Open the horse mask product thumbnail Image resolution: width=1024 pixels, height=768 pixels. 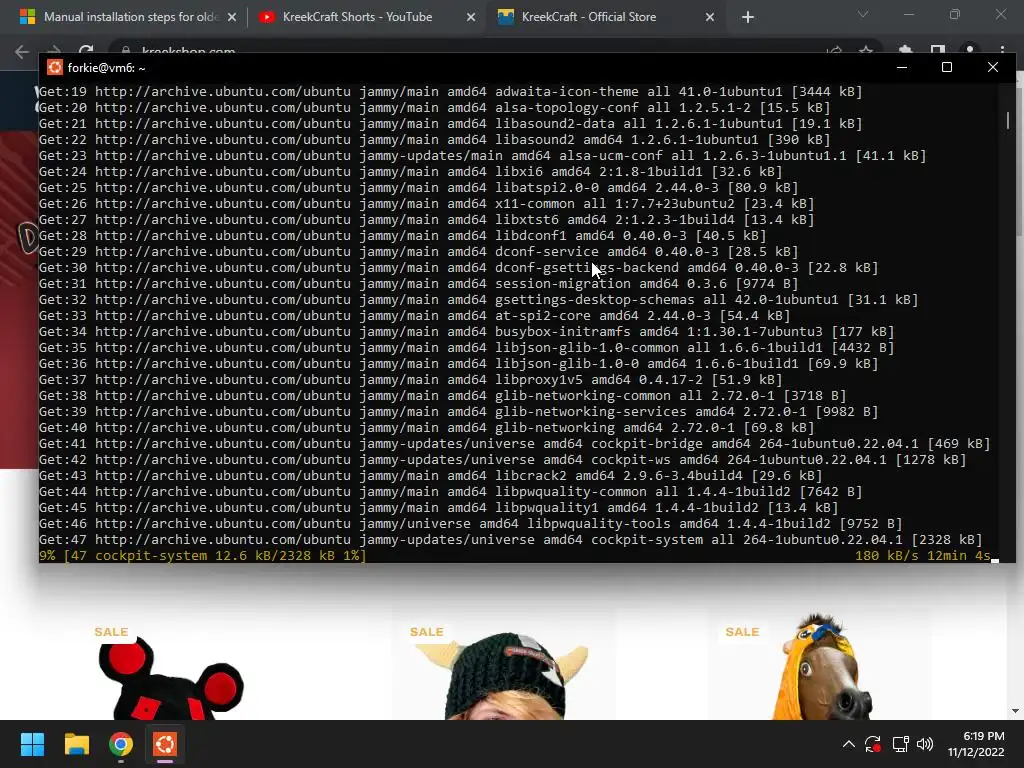point(824,666)
